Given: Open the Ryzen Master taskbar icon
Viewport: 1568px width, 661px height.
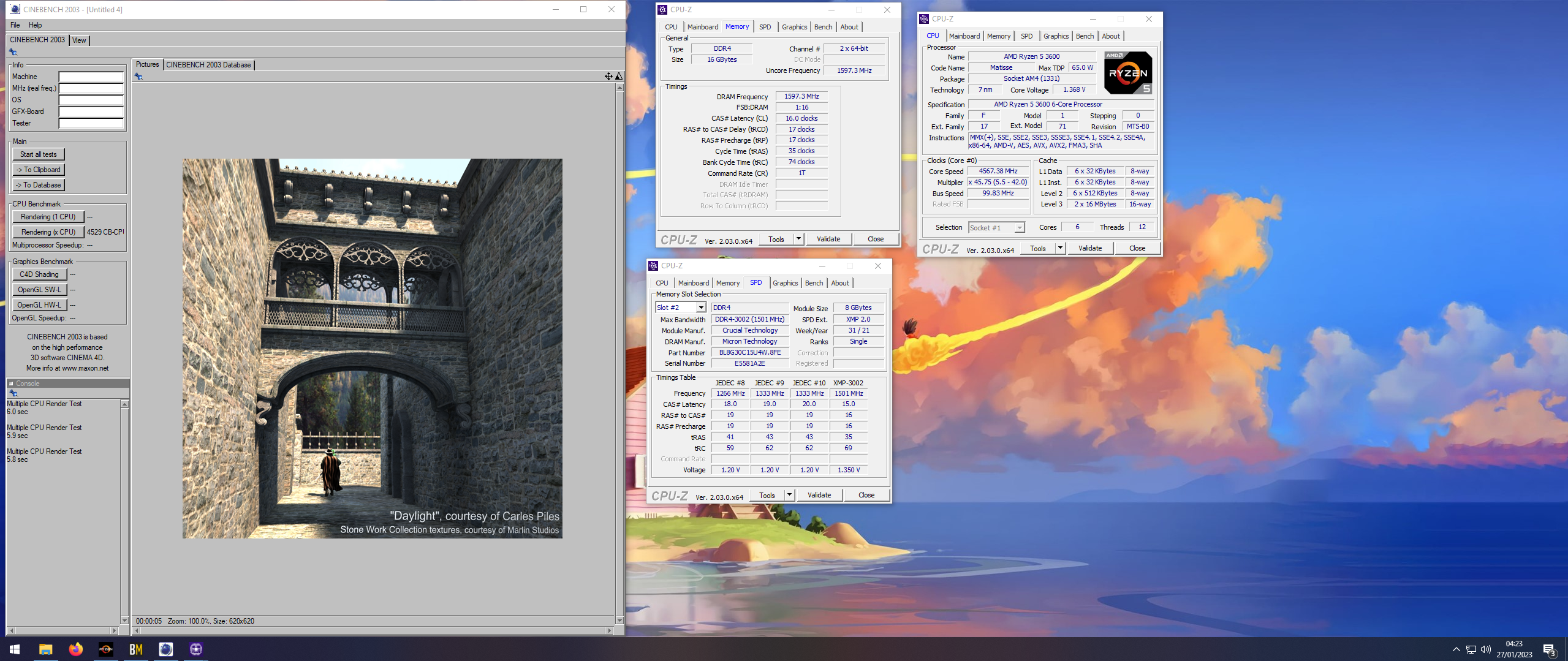Looking at the screenshot, I should point(105,649).
